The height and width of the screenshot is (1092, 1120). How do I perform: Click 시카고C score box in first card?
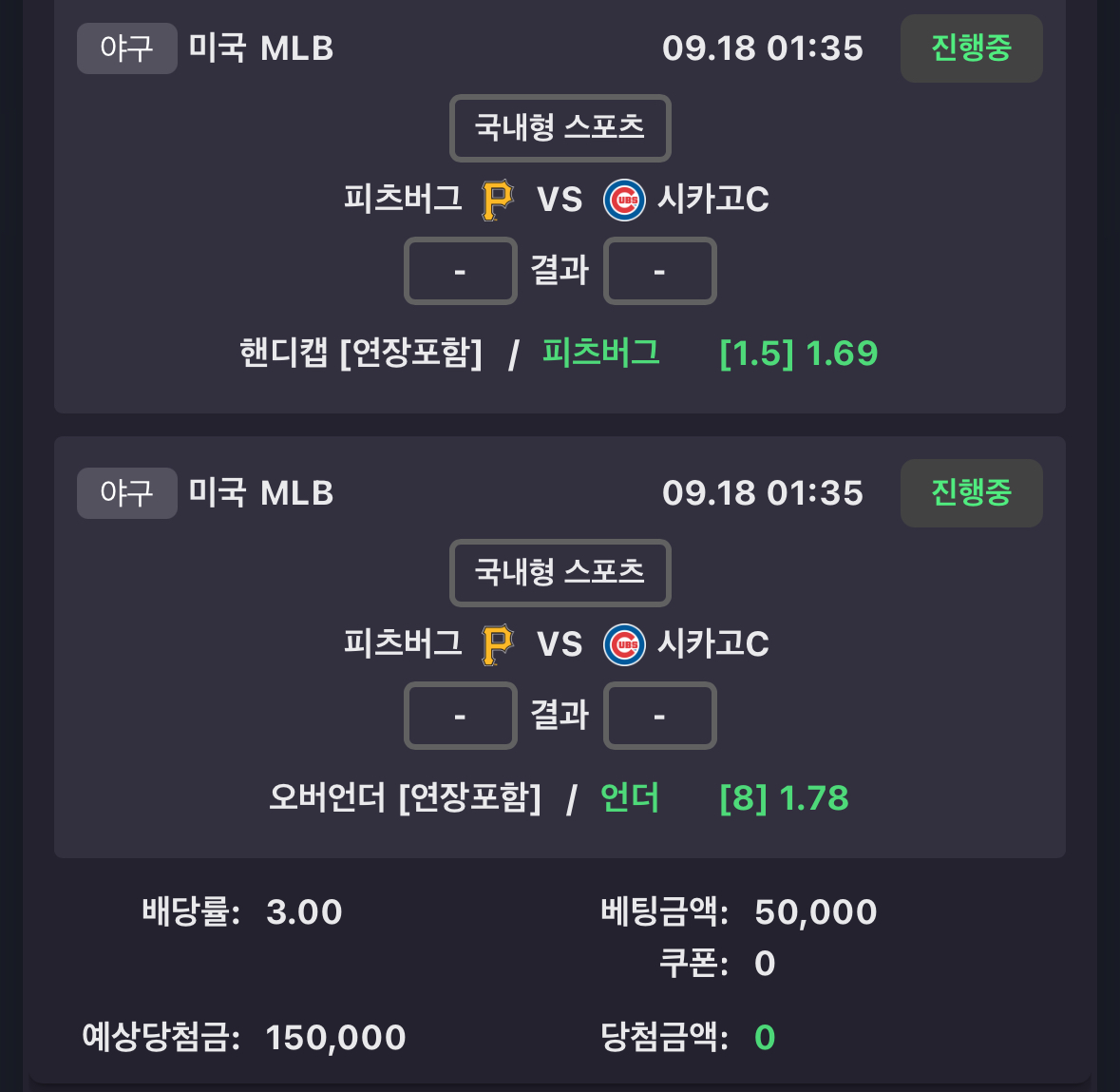(x=660, y=271)
